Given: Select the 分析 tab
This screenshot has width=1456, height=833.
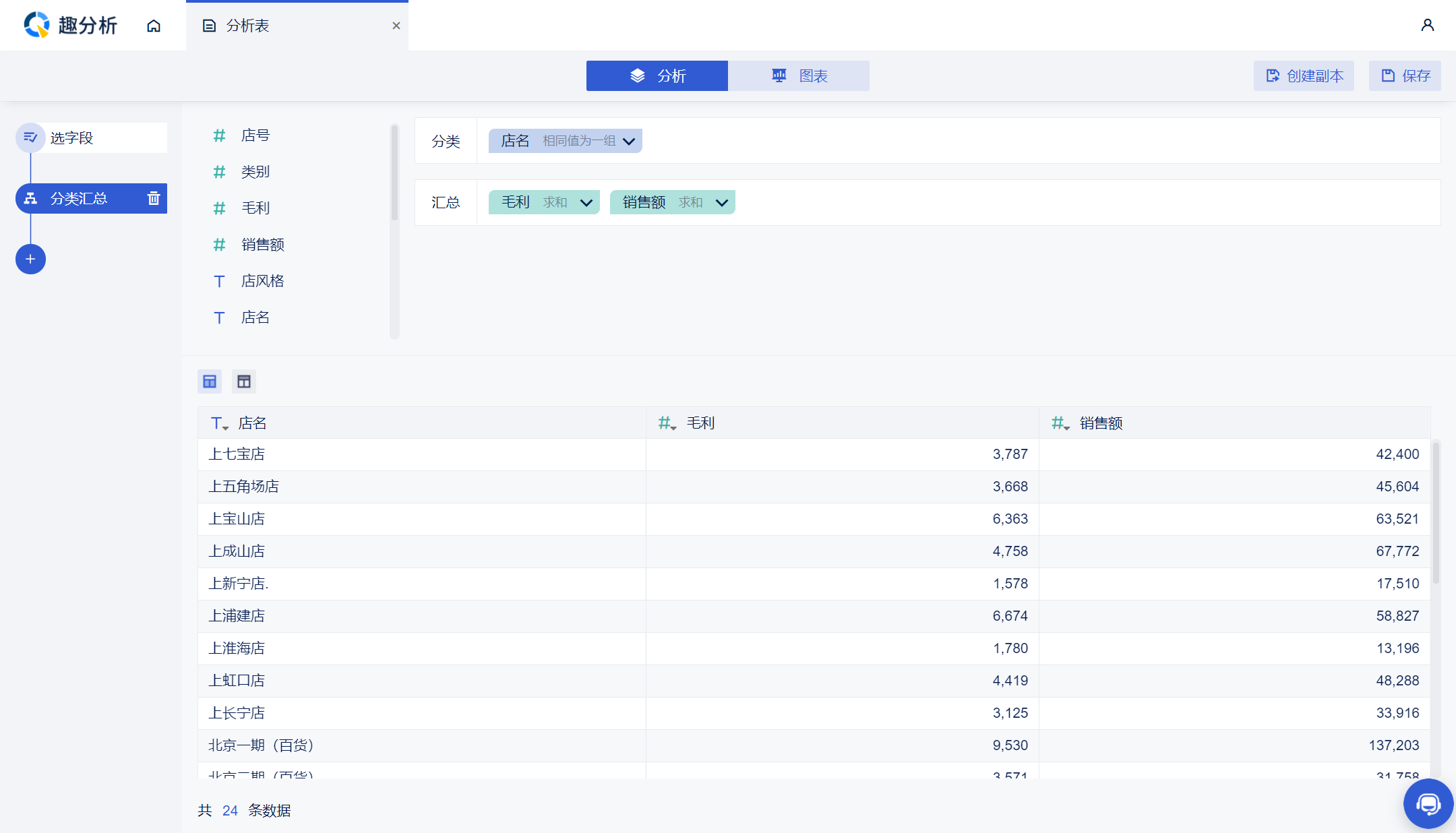Looking at the screenshot, I should (x=657, y=75).
